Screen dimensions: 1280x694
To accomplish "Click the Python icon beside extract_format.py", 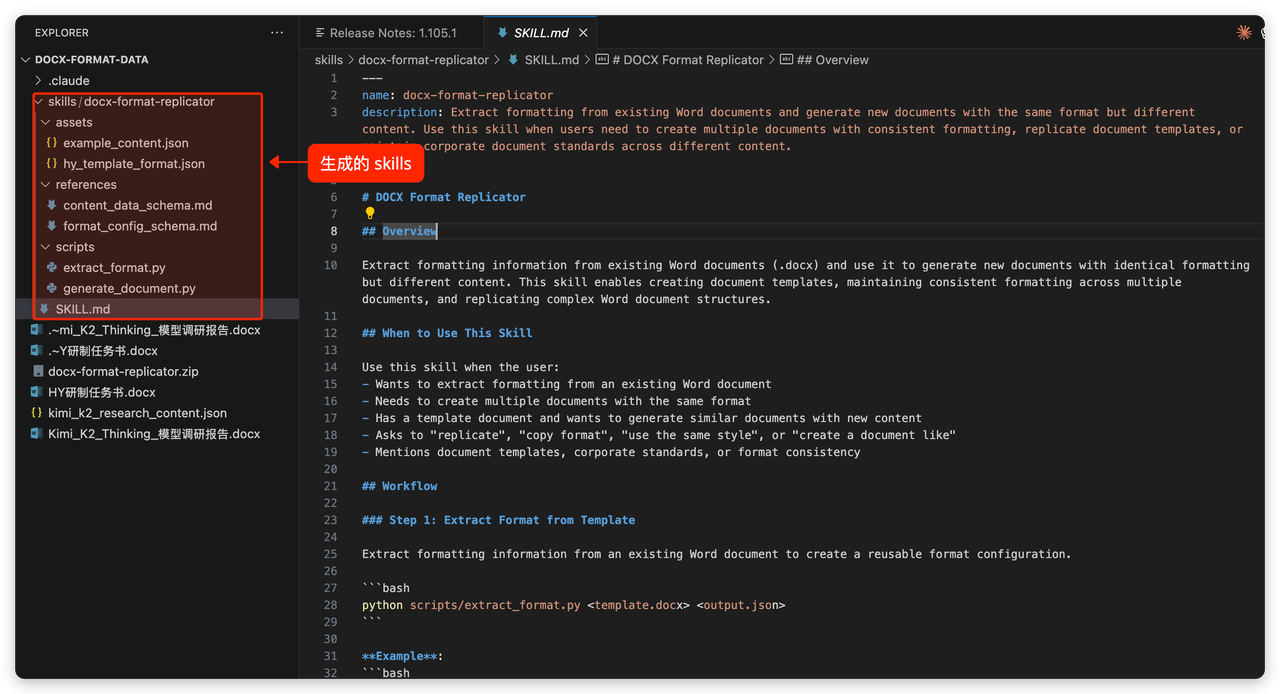I will pyautogui.click(x=52, y=268).
